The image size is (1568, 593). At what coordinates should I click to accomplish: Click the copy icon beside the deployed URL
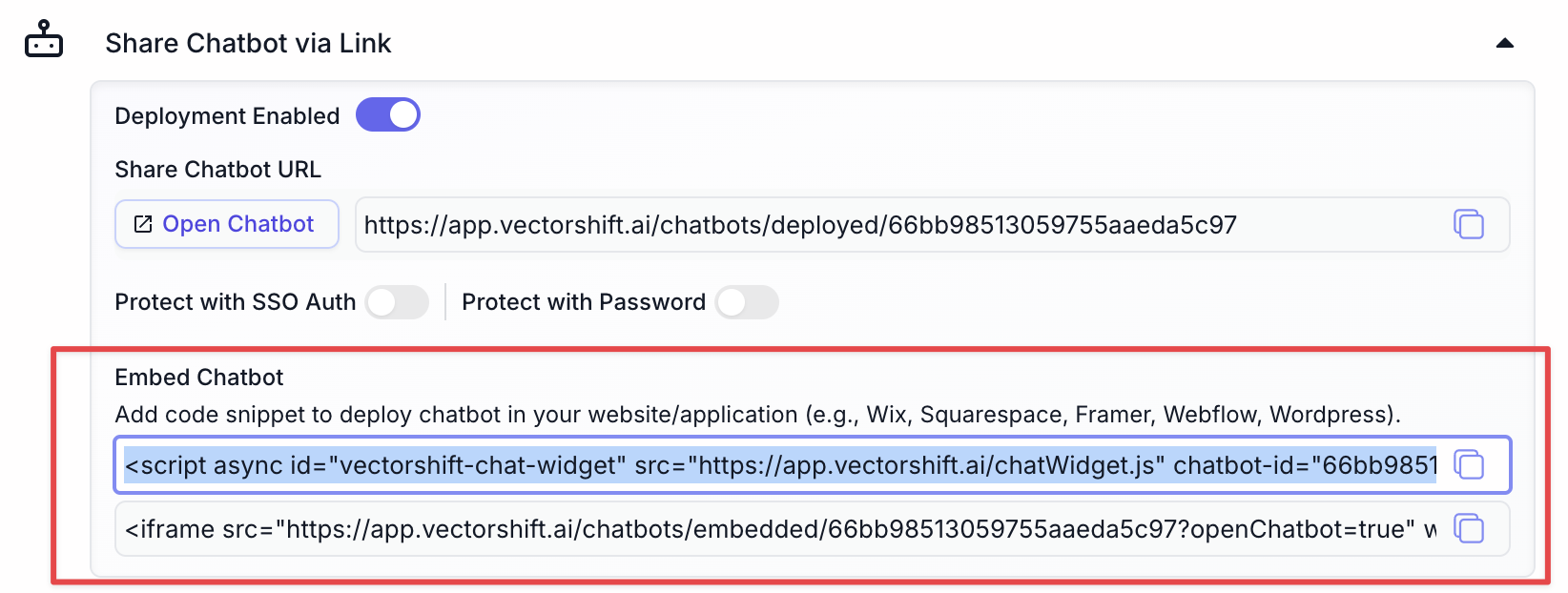click(1470, 225)
